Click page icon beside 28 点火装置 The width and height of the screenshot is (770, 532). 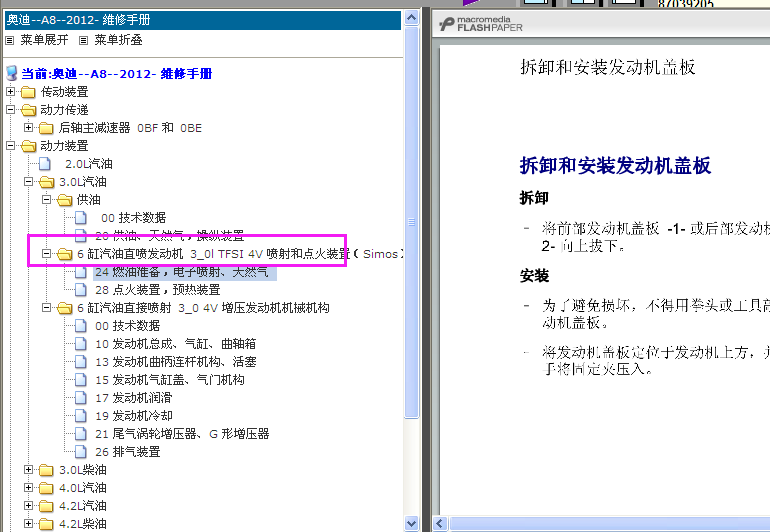click(81, 290)
